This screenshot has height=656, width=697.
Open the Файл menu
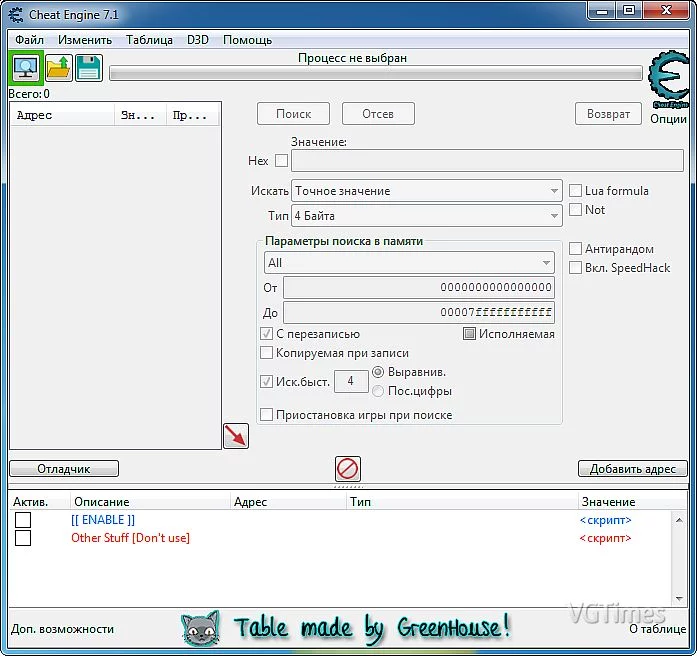(x=29, y=40)
